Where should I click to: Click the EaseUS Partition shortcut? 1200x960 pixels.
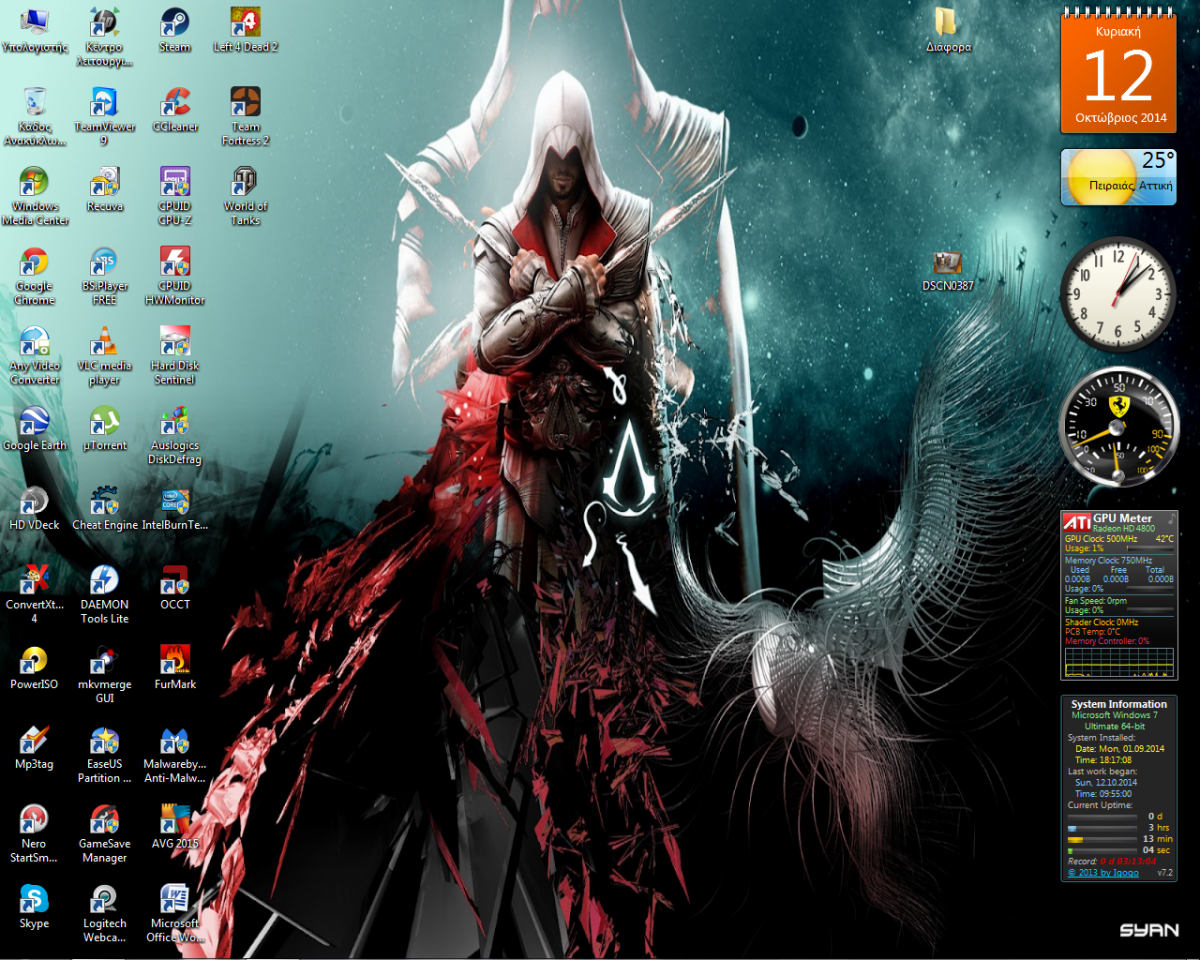point(104,755)
